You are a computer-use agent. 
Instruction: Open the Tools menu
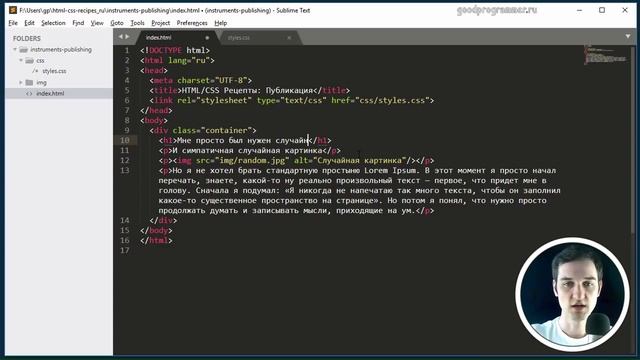click(x=137, y=23)
